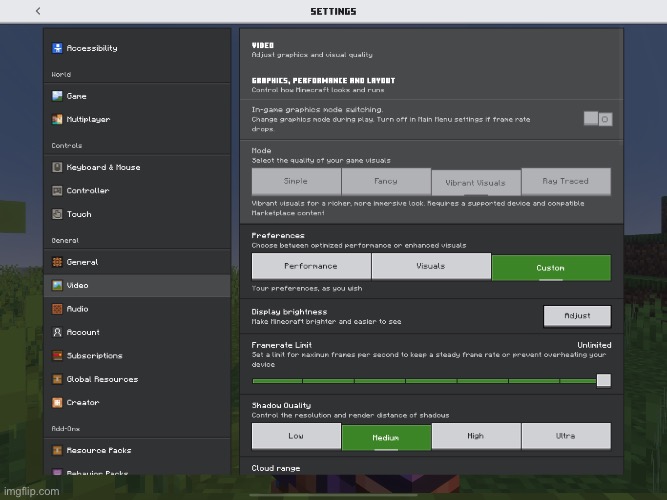Click the Framerate Limit slider handle

[x=604, y=380]
